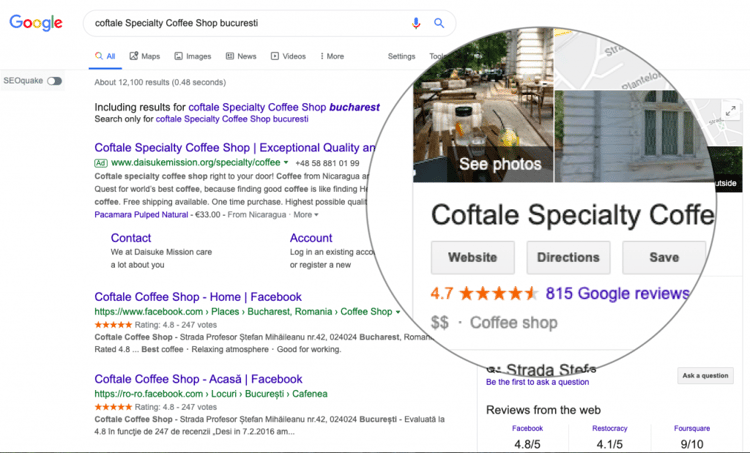Expand the daisukemission.org URL dropdown arrow
Screen dimensions: 750x453
tap(286, 163)
